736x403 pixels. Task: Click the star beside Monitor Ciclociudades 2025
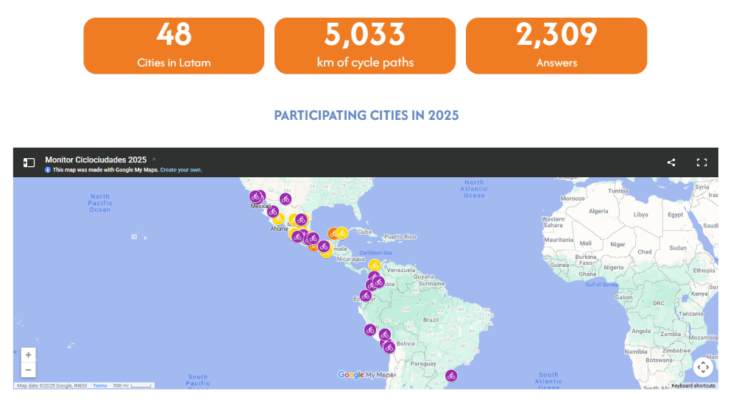[154, 159]
